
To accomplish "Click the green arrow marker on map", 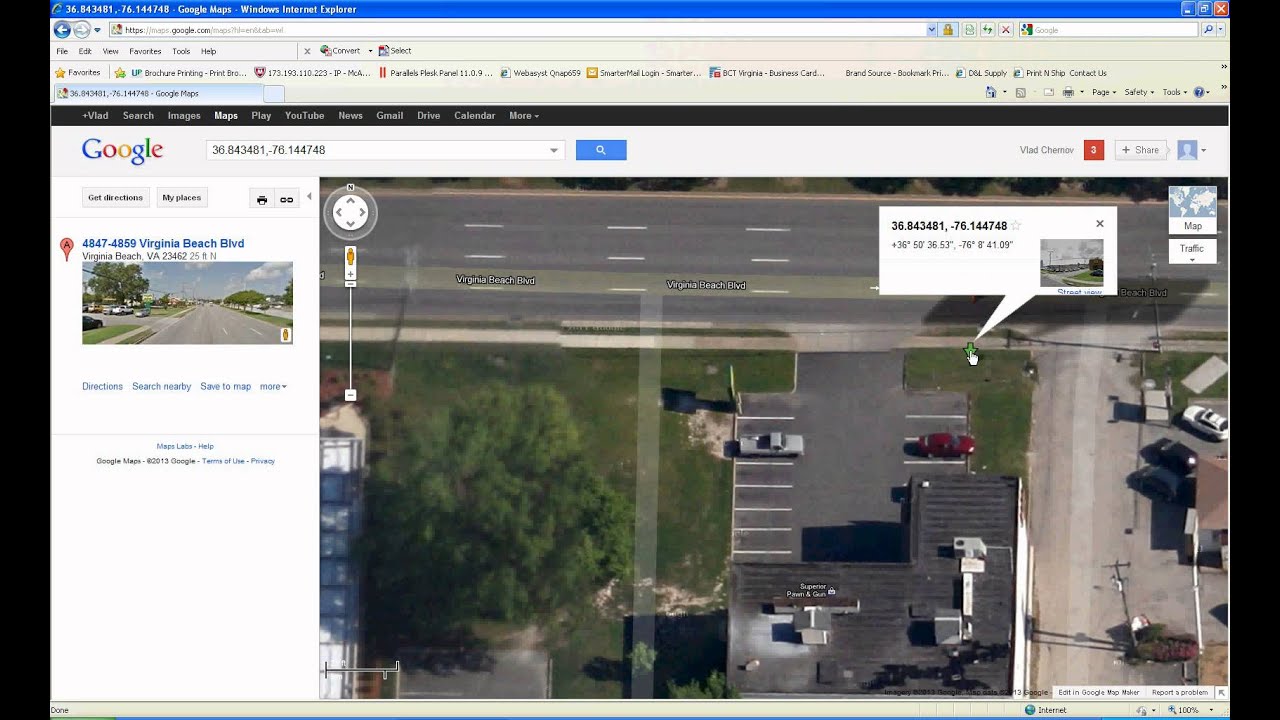I will 970,349.
